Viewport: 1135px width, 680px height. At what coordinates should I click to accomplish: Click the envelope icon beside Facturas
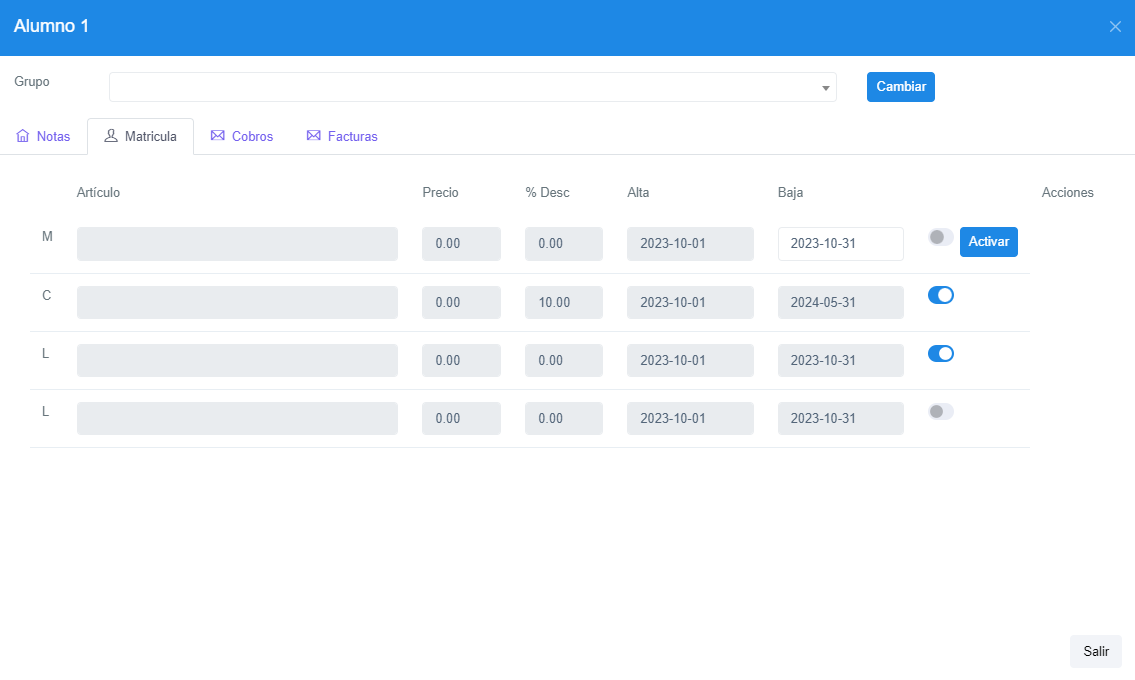pos(313,136)
